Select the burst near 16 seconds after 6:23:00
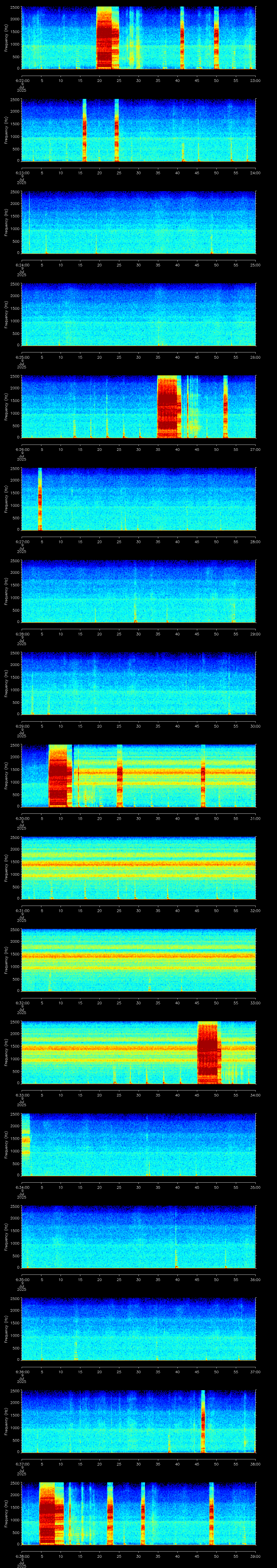Image resolution: width=277 pixels, height=1568 pixels. [x=84, y=130]
